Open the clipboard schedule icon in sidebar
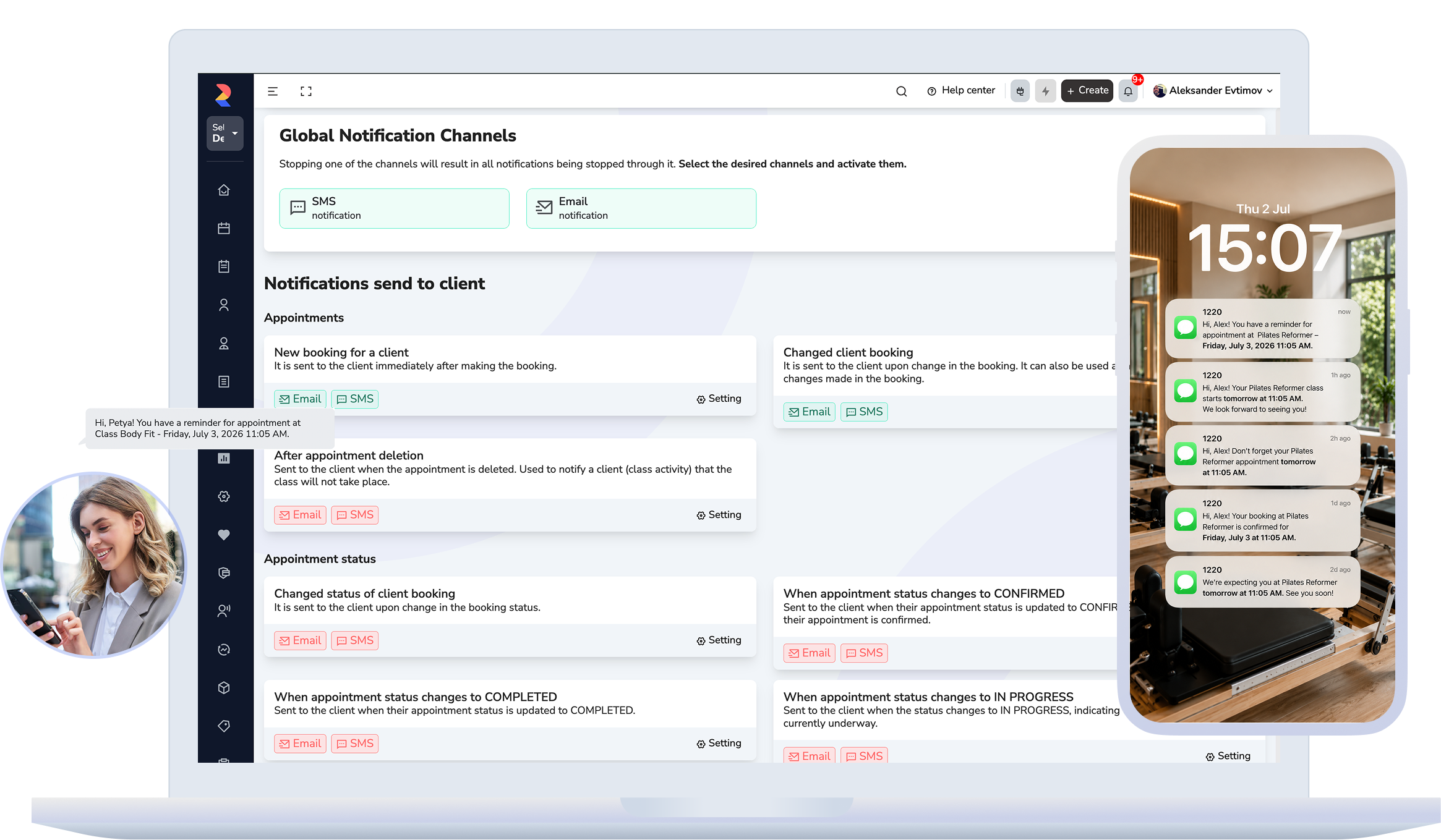 coord(224,266)
